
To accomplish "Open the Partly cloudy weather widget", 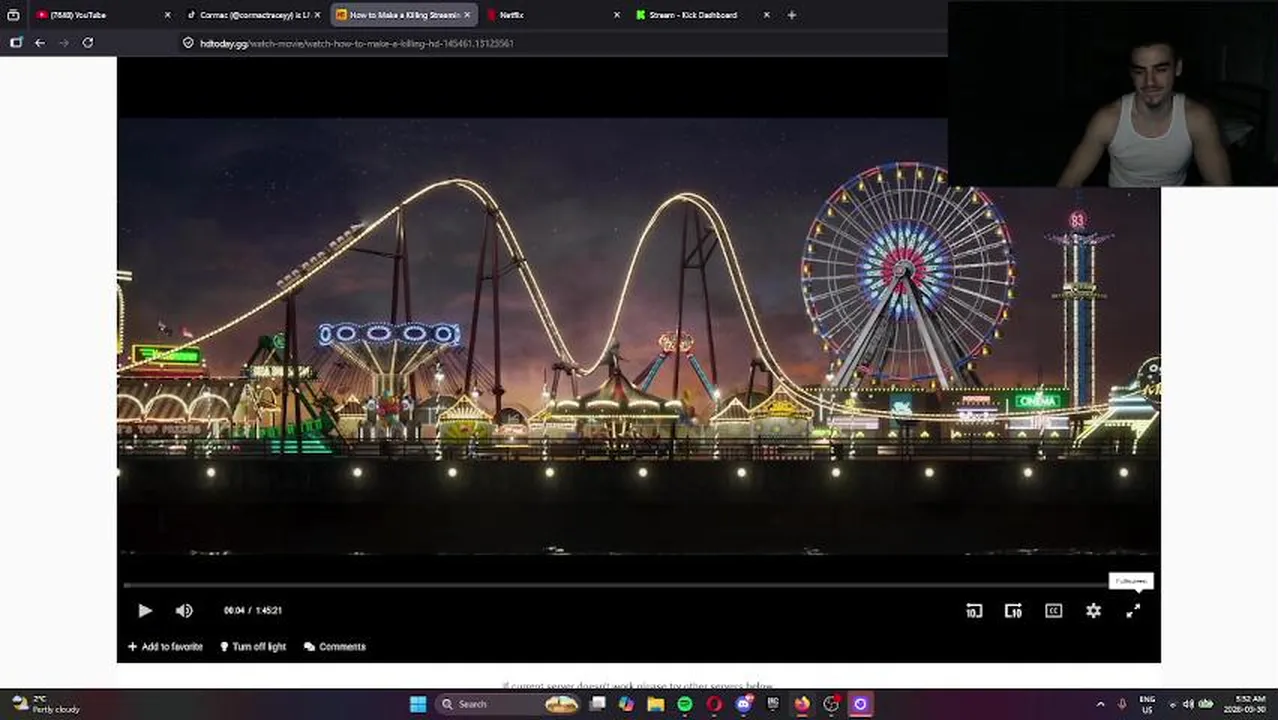I will [45, 704].
